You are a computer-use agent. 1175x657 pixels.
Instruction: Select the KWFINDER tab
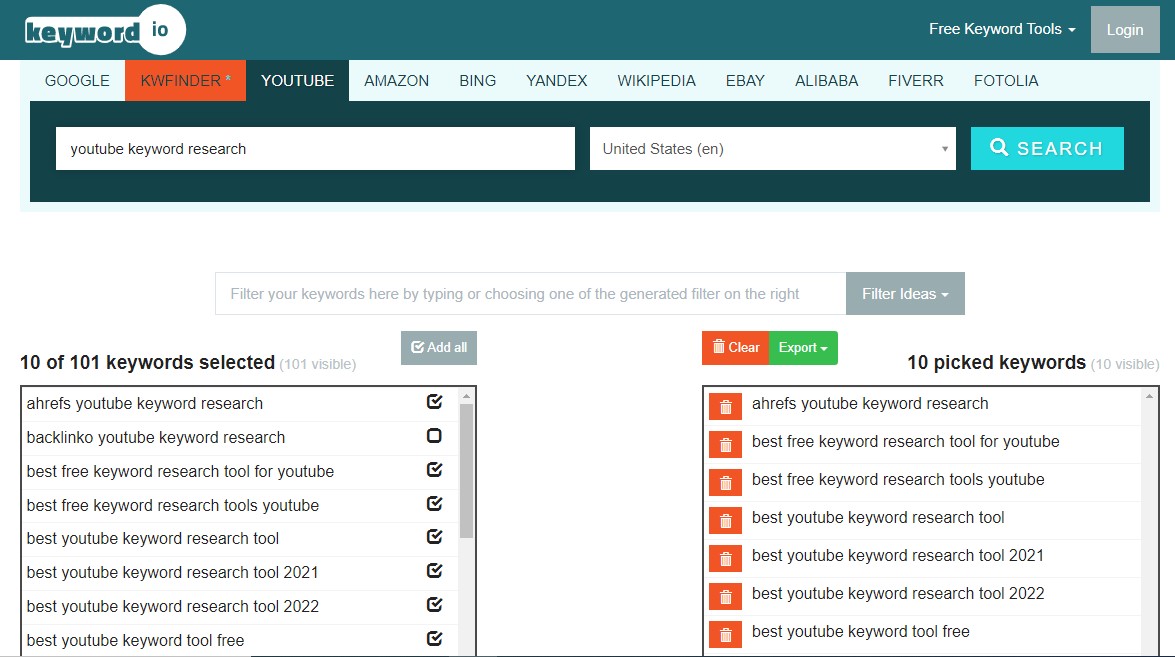[x=186, y=81]
